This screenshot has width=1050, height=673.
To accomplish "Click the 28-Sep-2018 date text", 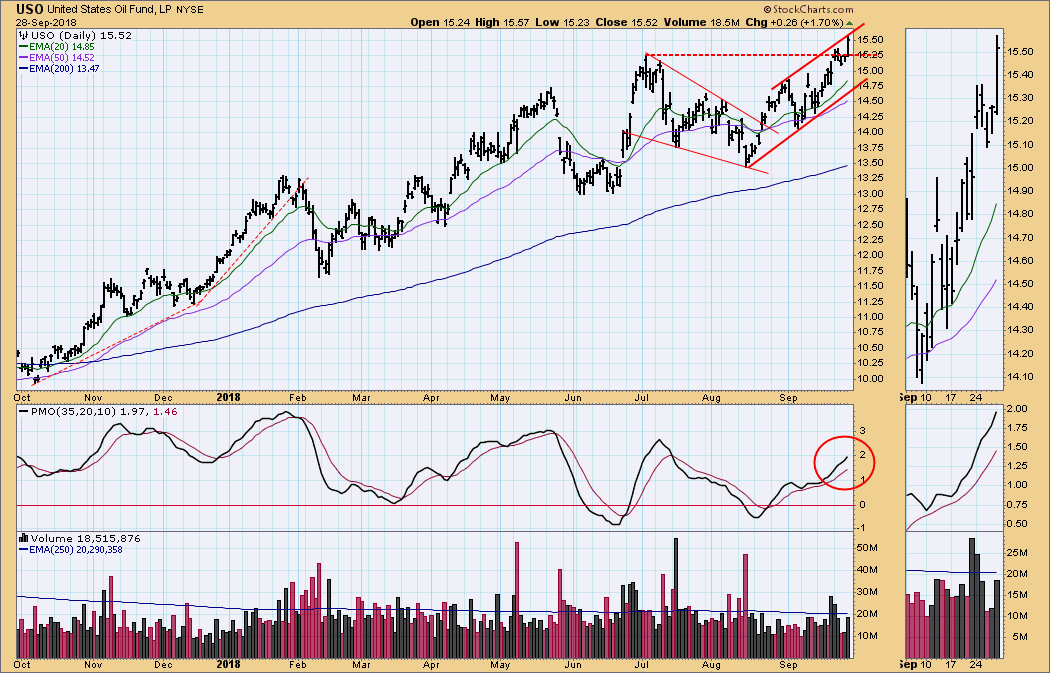I will coord(46,22).
